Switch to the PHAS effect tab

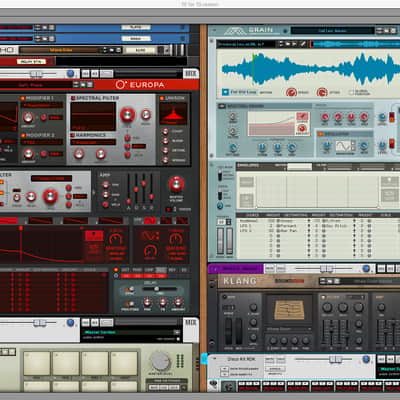click(137, 270)
